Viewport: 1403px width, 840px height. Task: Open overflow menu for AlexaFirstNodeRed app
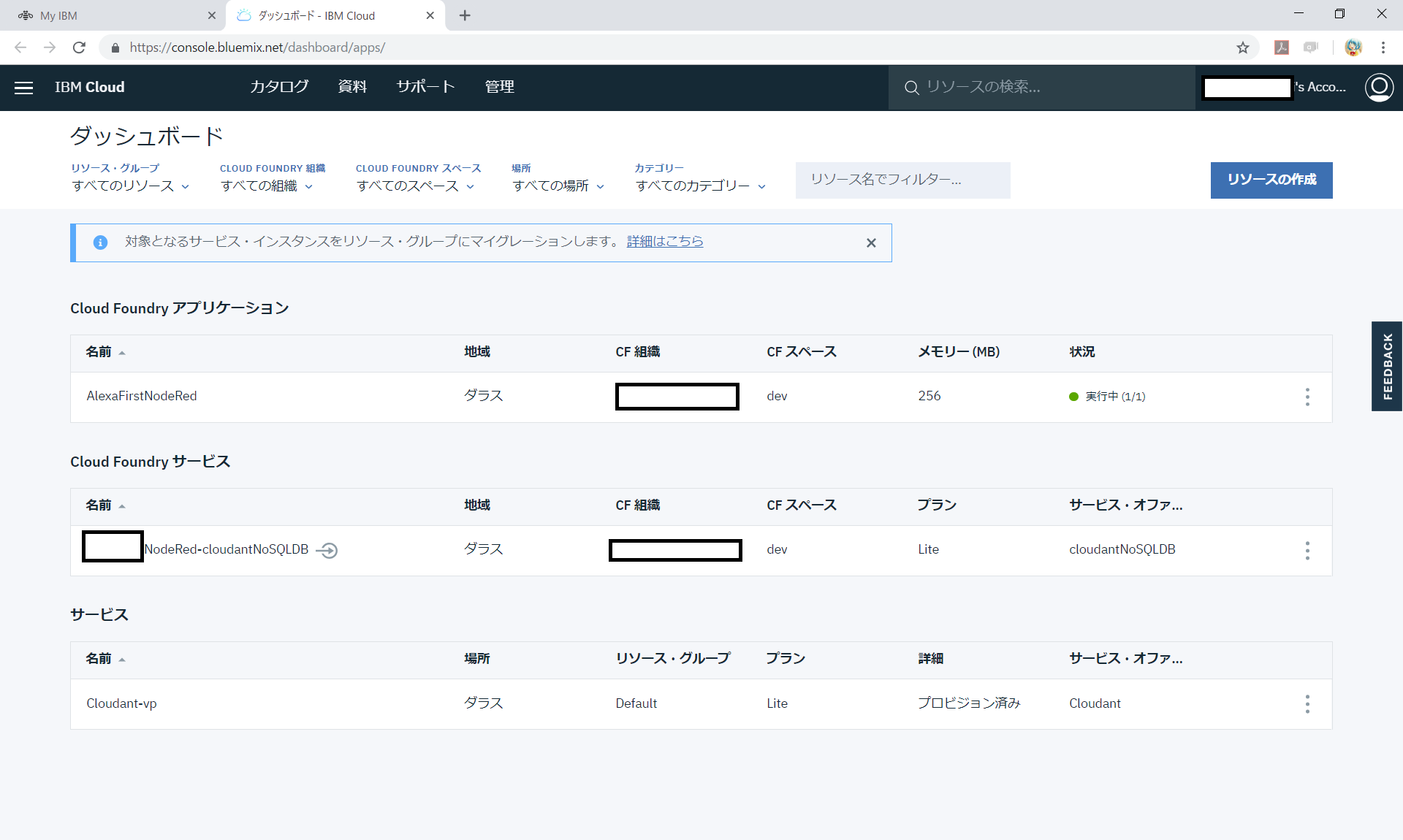point(1307,397)
